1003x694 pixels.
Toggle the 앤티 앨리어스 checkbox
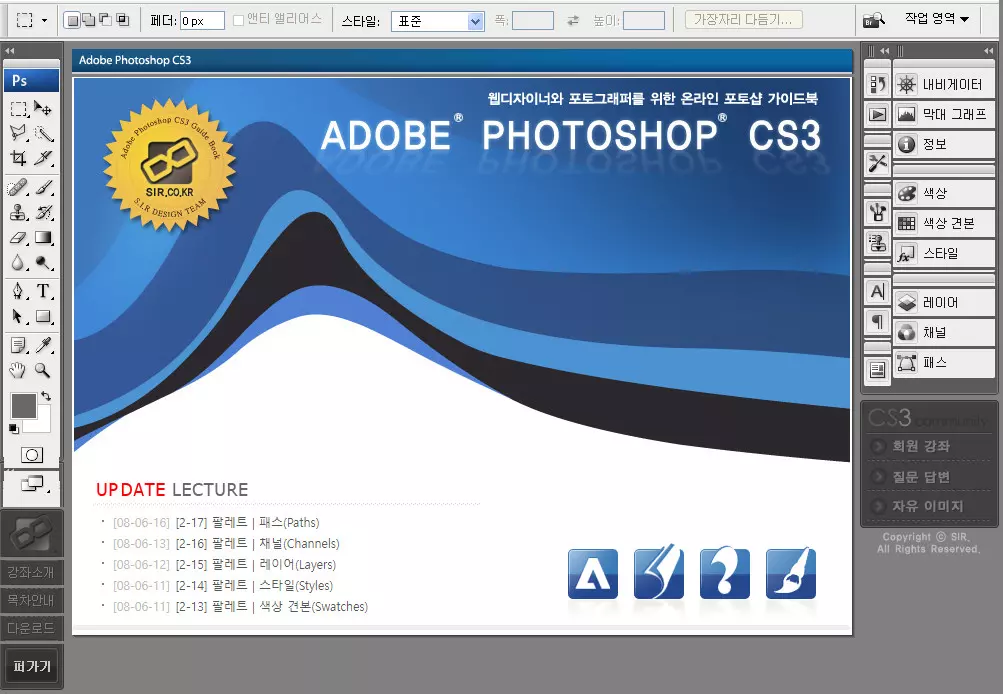239,20
